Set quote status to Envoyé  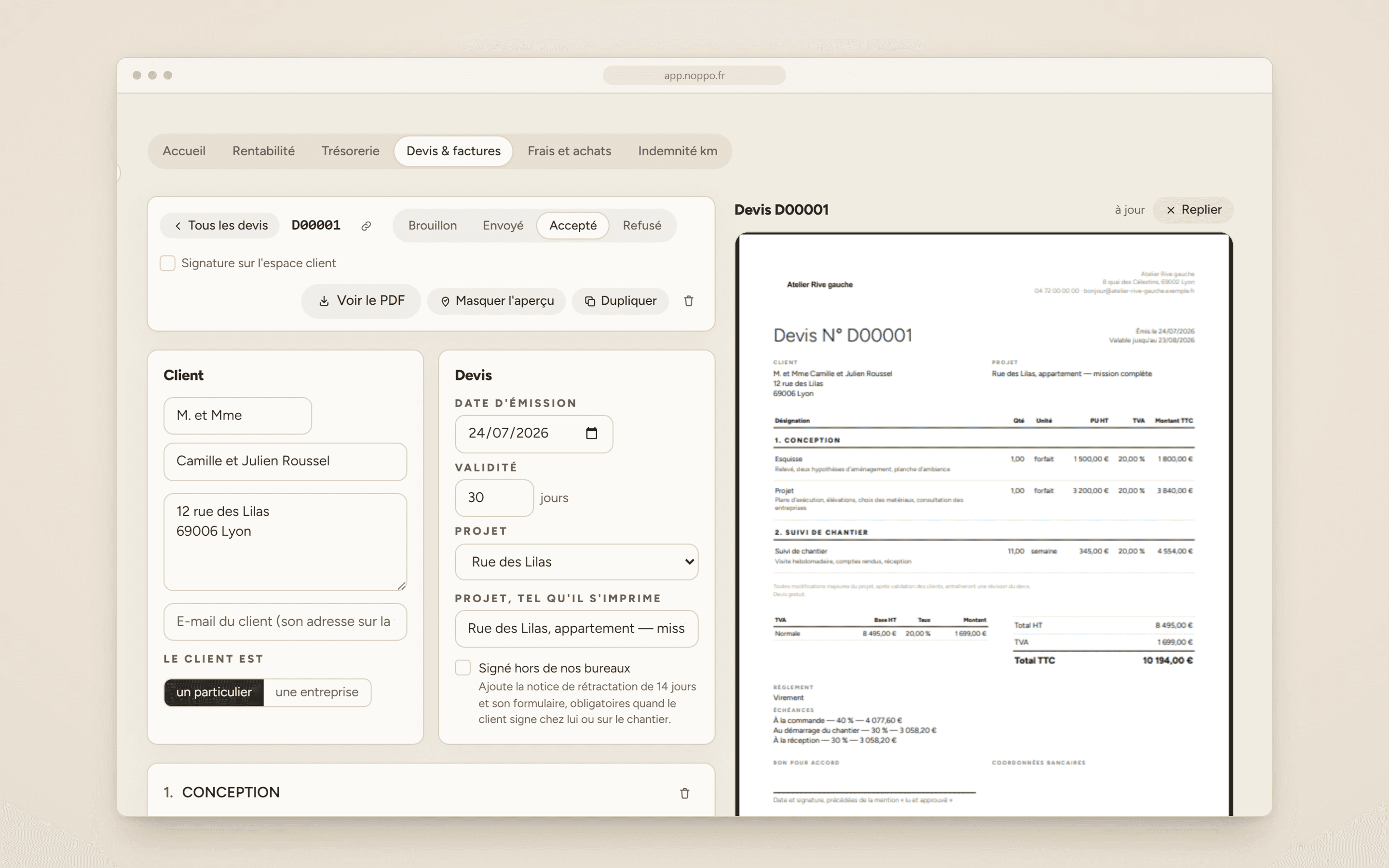pos(503,226)
